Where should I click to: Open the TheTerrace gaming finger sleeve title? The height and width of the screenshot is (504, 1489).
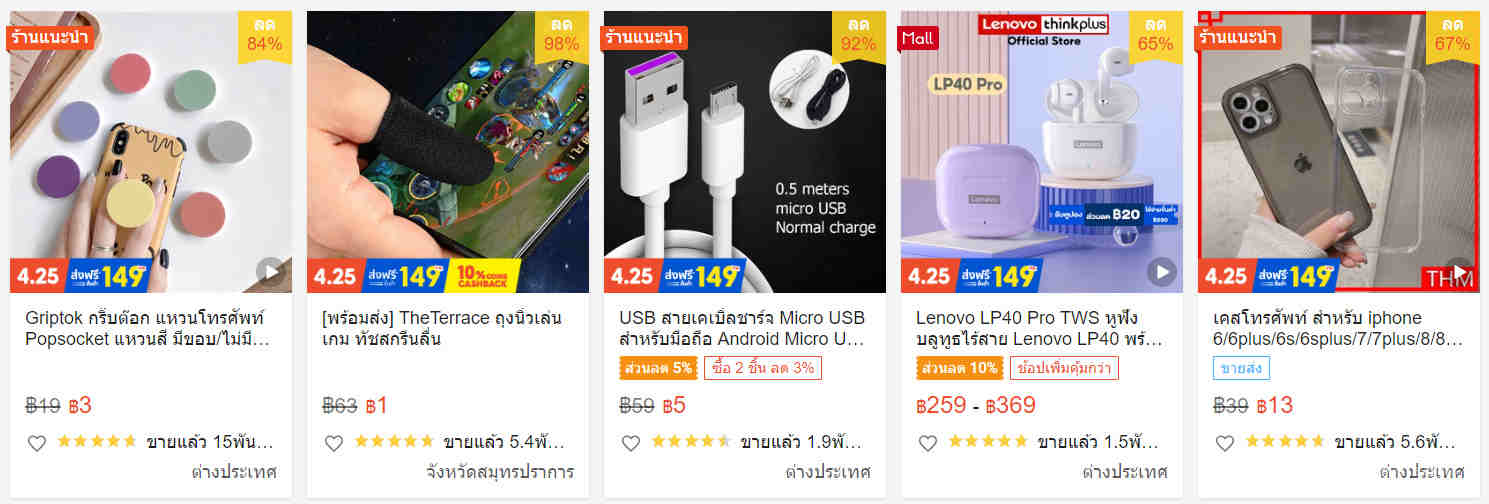442,328
